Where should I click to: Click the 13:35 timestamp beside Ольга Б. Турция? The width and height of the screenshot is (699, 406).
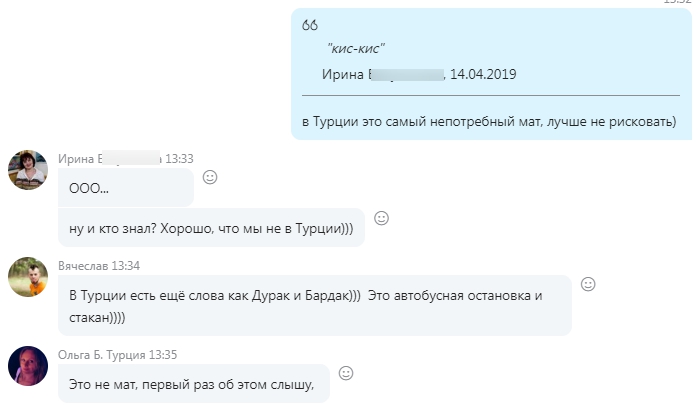(x=164, y=354)
